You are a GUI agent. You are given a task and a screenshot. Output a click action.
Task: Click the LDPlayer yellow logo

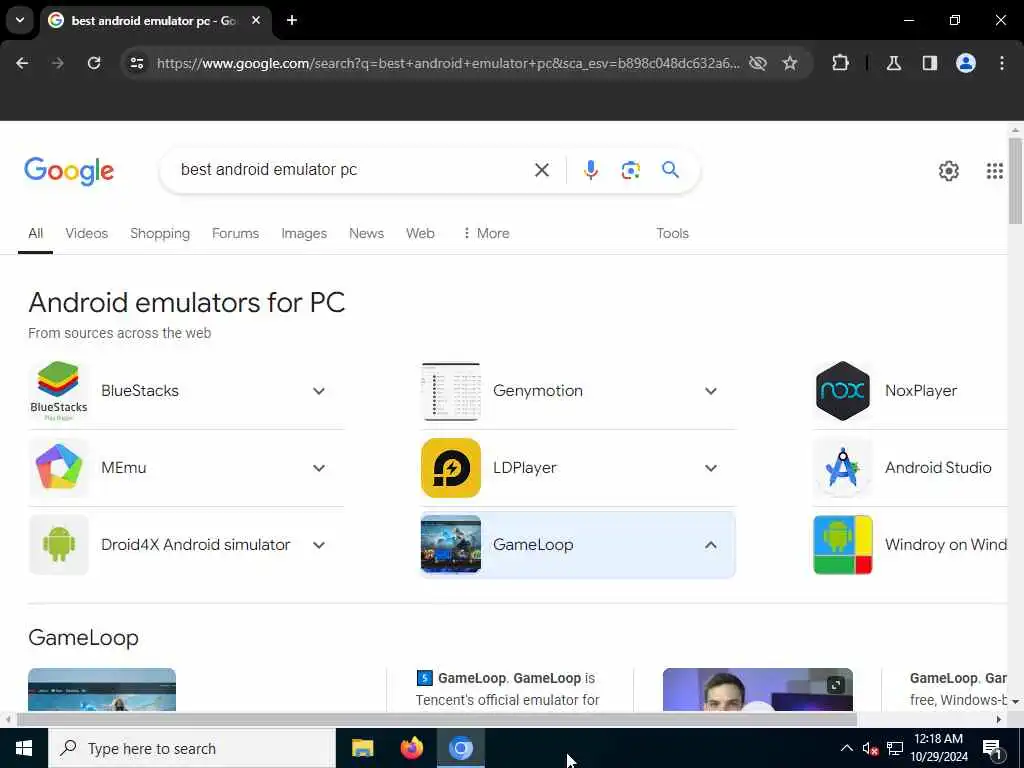451,468
